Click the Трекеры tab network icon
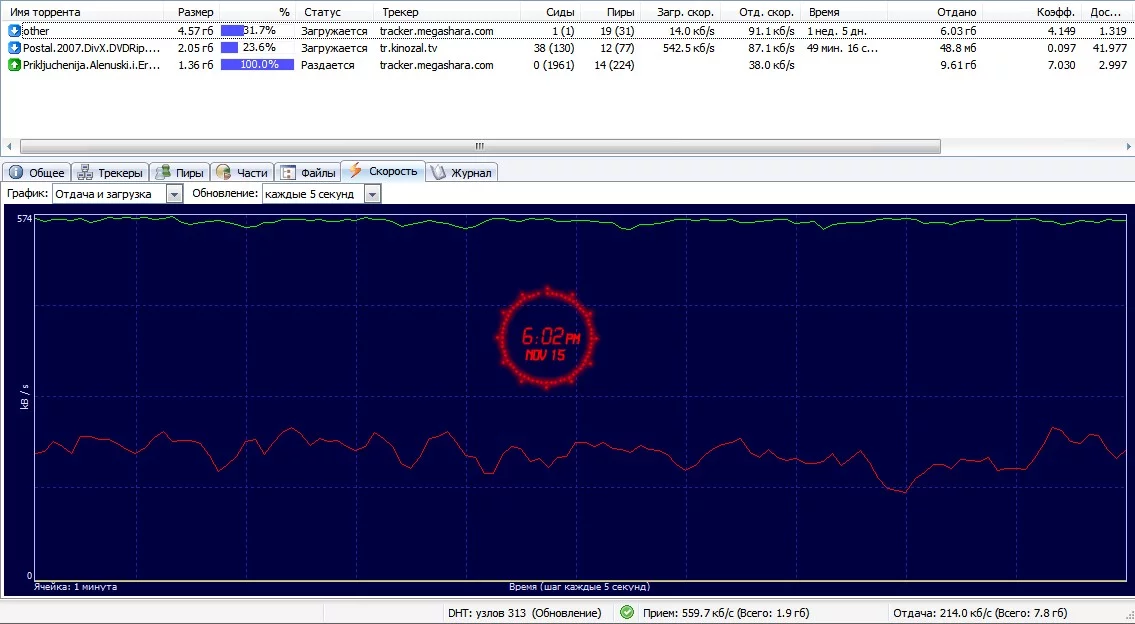 pos(85,173)
